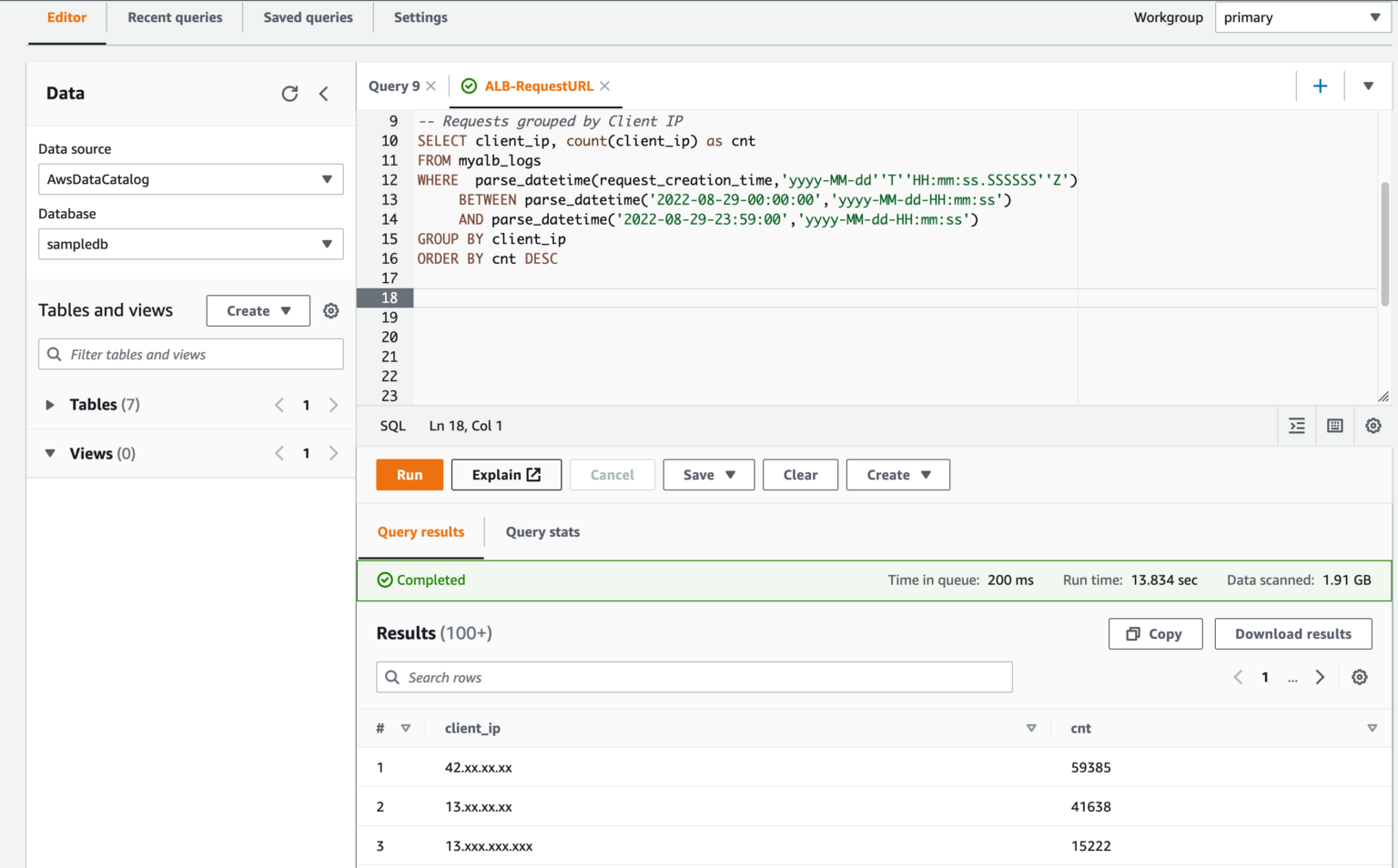The height and width of the screenshot is (868, 1398).
Task: Click the Search rows input field
Action: 694,677
